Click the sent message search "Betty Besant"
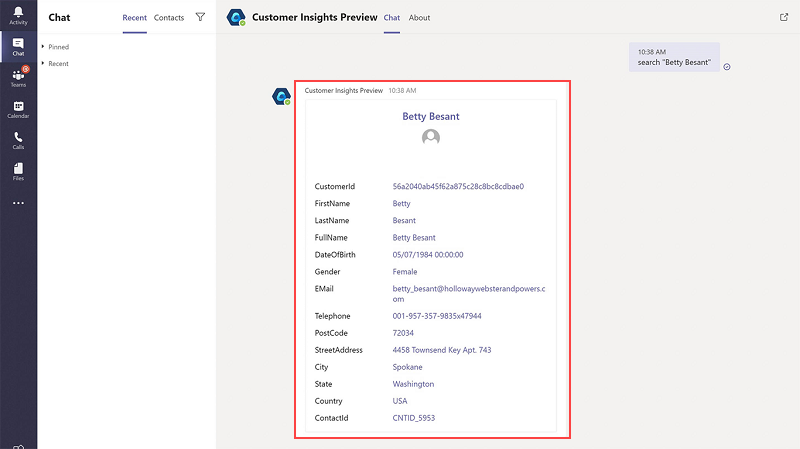Image resolution: width=800 pixels, height=449 pixels. coord(674,62)
